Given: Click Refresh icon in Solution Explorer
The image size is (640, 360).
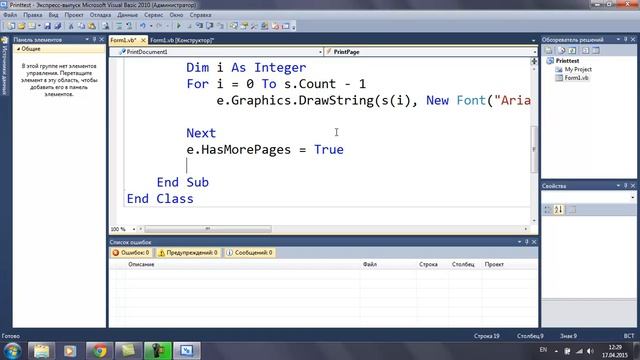Looking at the screenshot, I should point(572,51).
